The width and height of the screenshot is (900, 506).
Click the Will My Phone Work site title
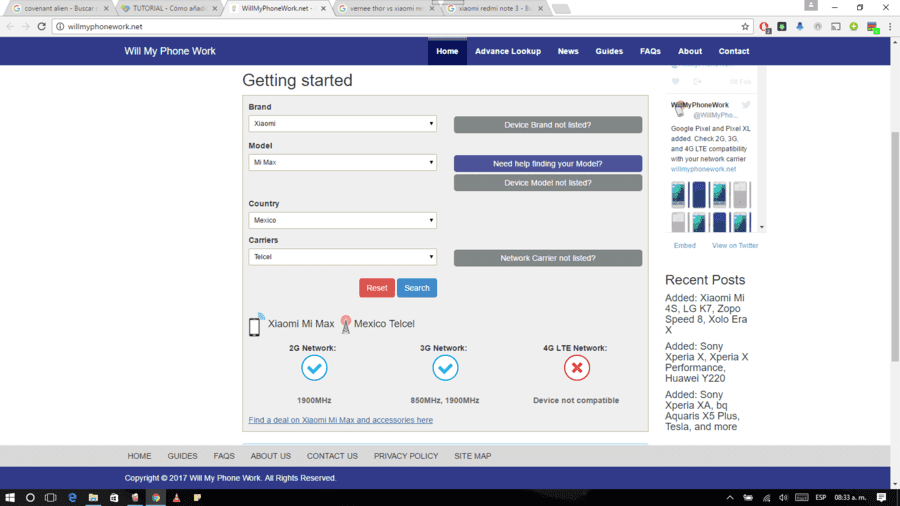click(x=170, y=51)
